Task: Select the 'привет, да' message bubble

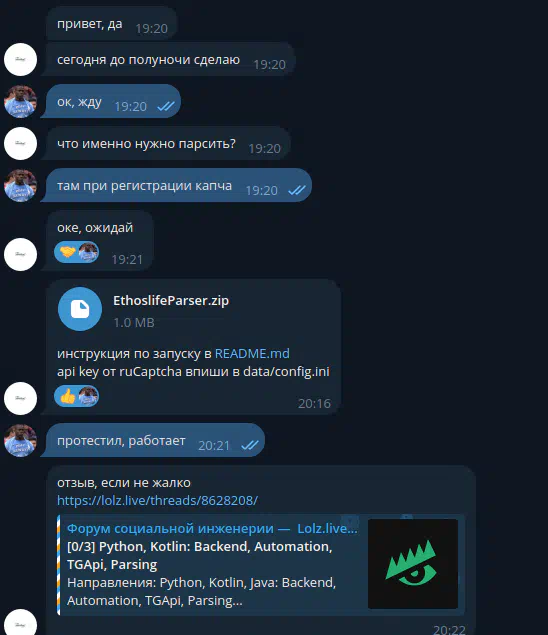Action: [112, 24]
